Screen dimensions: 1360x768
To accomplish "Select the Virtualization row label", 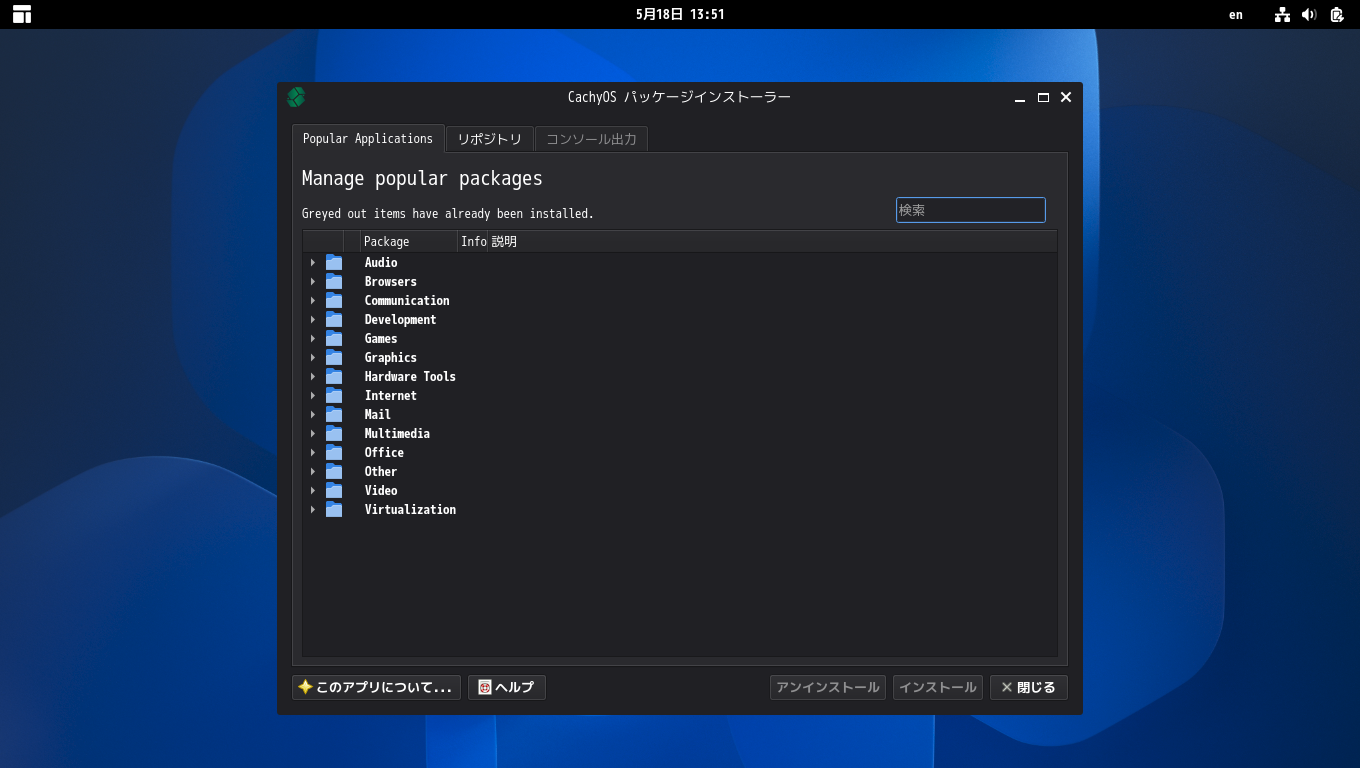I will (x=410, y=509).
